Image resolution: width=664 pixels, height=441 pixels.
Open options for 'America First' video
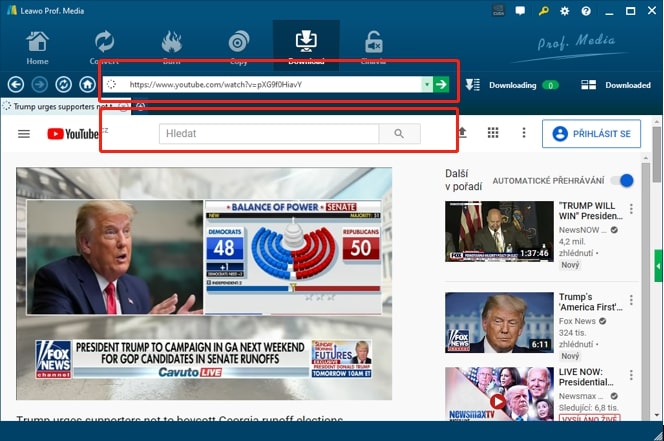coord(631,300)
